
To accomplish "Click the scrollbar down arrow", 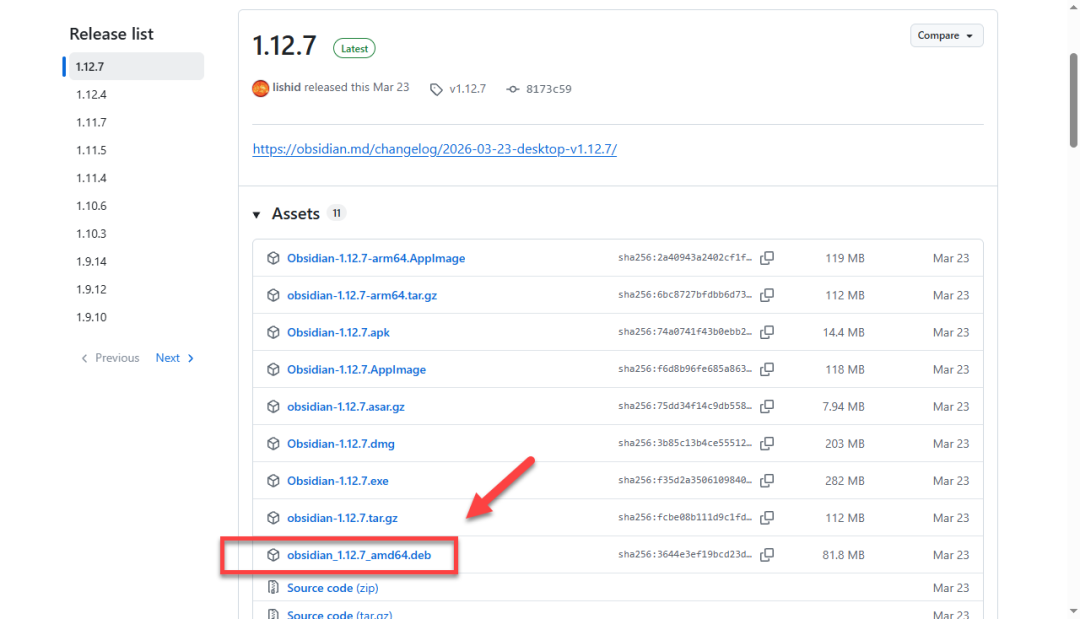I will [1073, 611].
